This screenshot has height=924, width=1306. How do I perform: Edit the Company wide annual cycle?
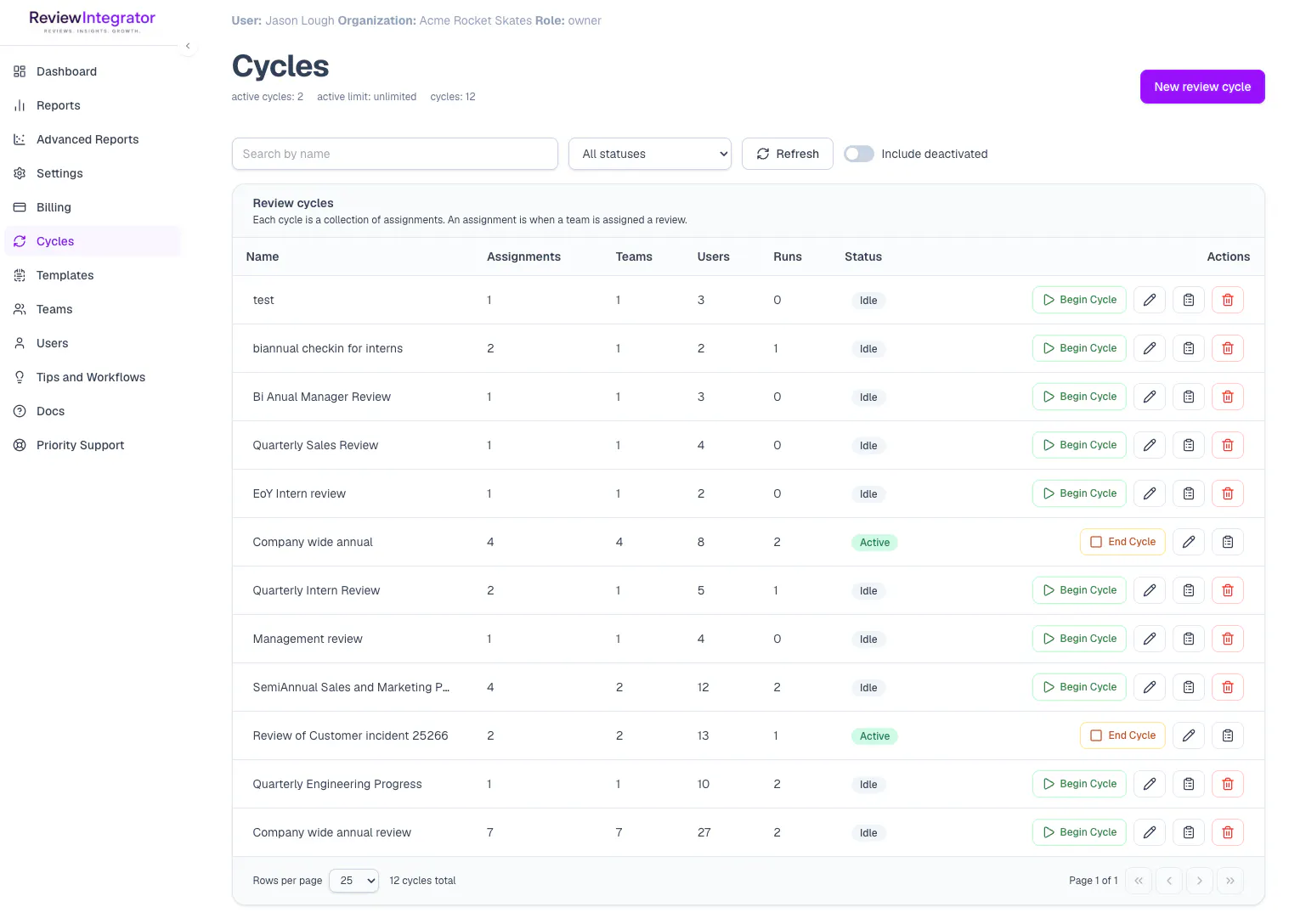pyautogui.click(x=1189, y=542)
